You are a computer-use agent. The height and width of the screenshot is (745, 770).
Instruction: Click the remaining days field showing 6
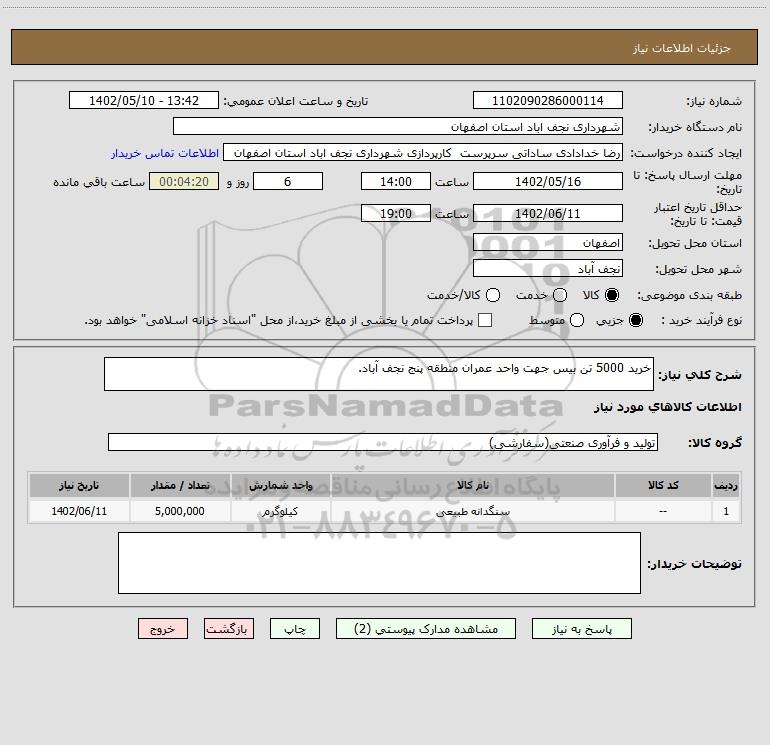click(288, 181)
